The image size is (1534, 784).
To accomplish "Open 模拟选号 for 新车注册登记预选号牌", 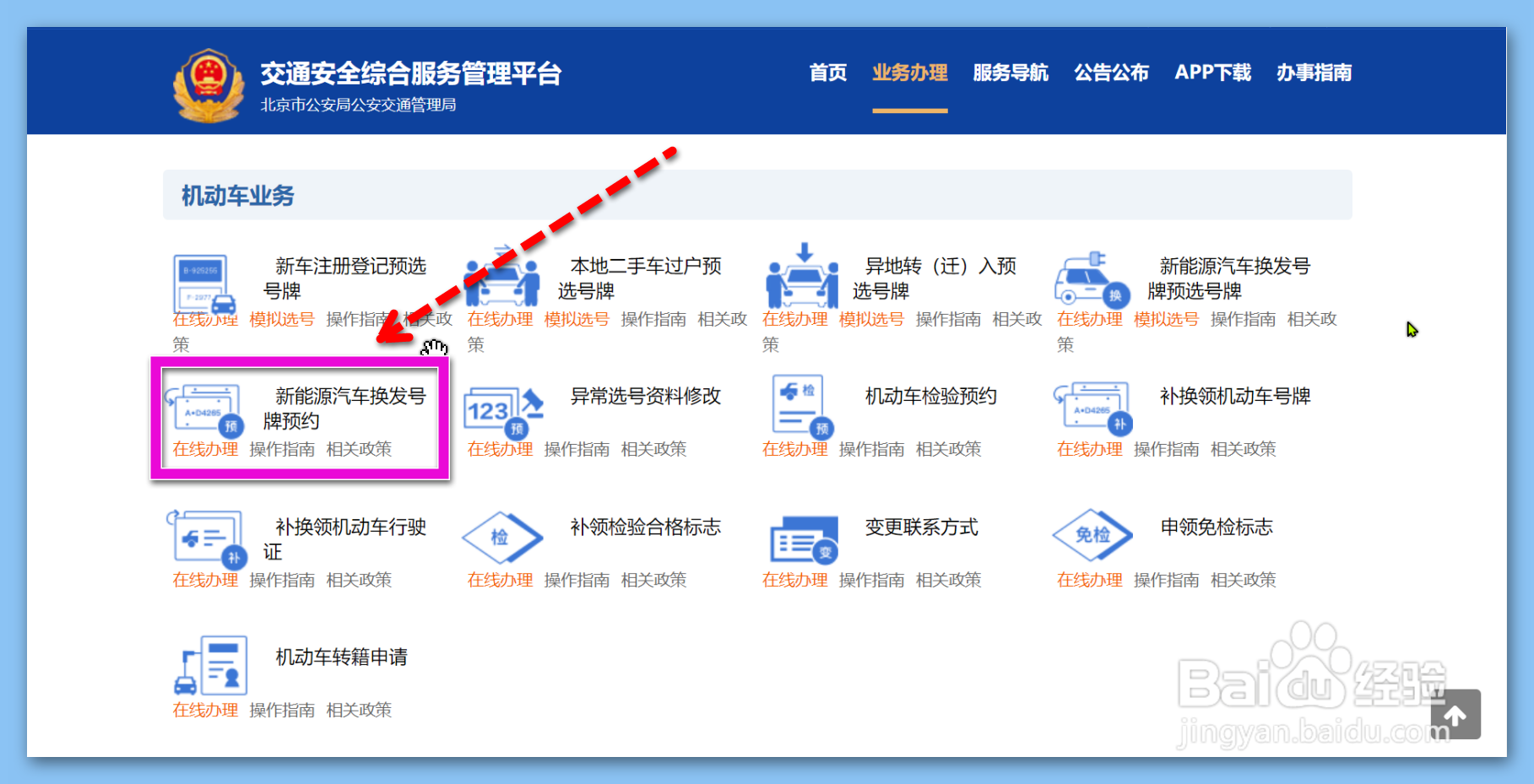I will click(x=281, y=319).
